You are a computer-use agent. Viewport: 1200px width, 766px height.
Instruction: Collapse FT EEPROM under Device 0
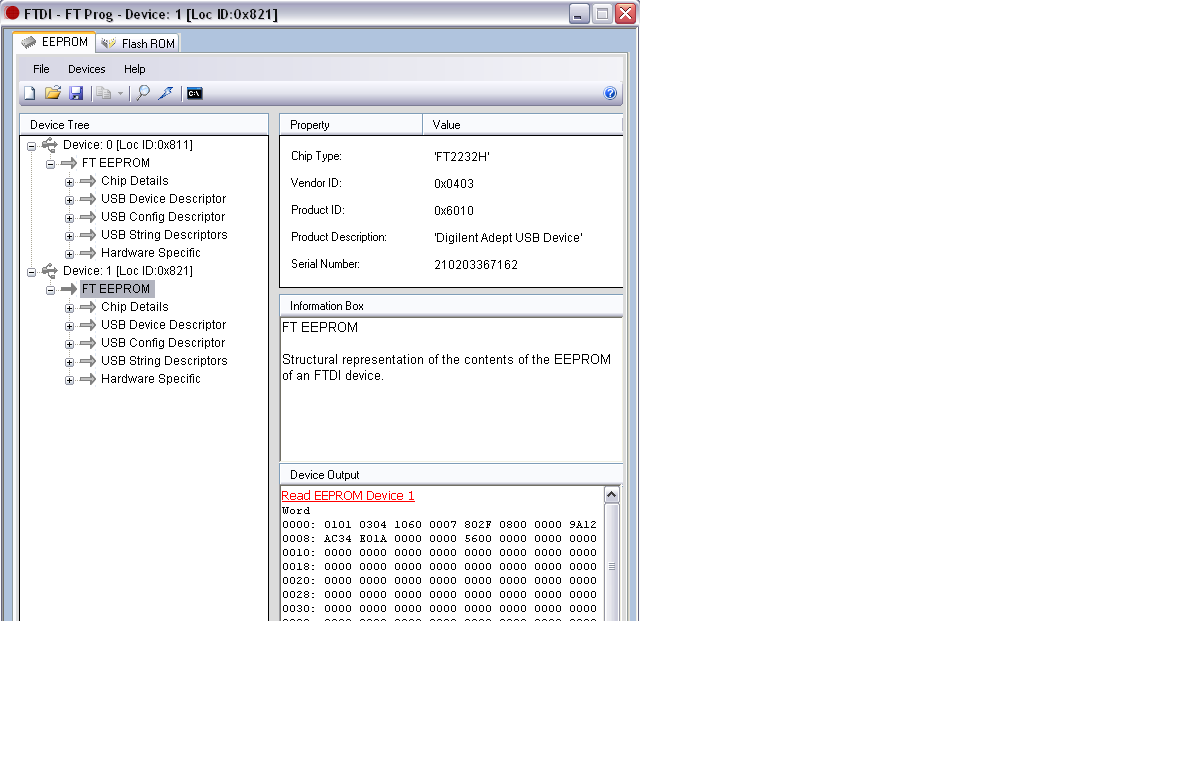click(51, 164)
